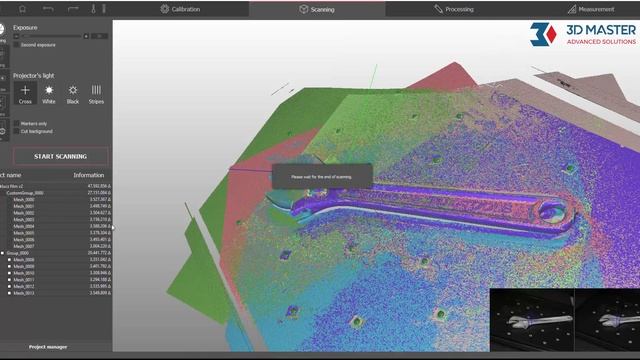This screenshot has height=360, width=640.
Task: Click the exposure value field
Action: pos(99,36)
